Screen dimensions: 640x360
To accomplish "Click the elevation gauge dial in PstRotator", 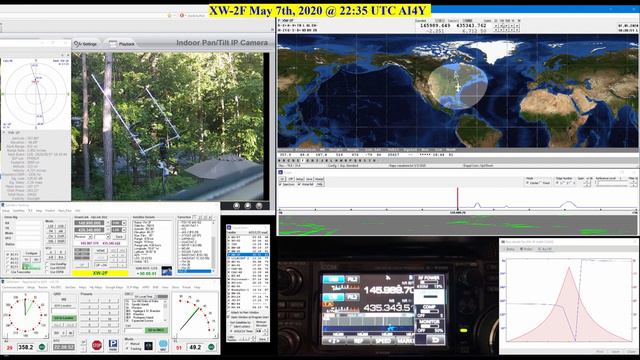I will (x=196, y=316).
